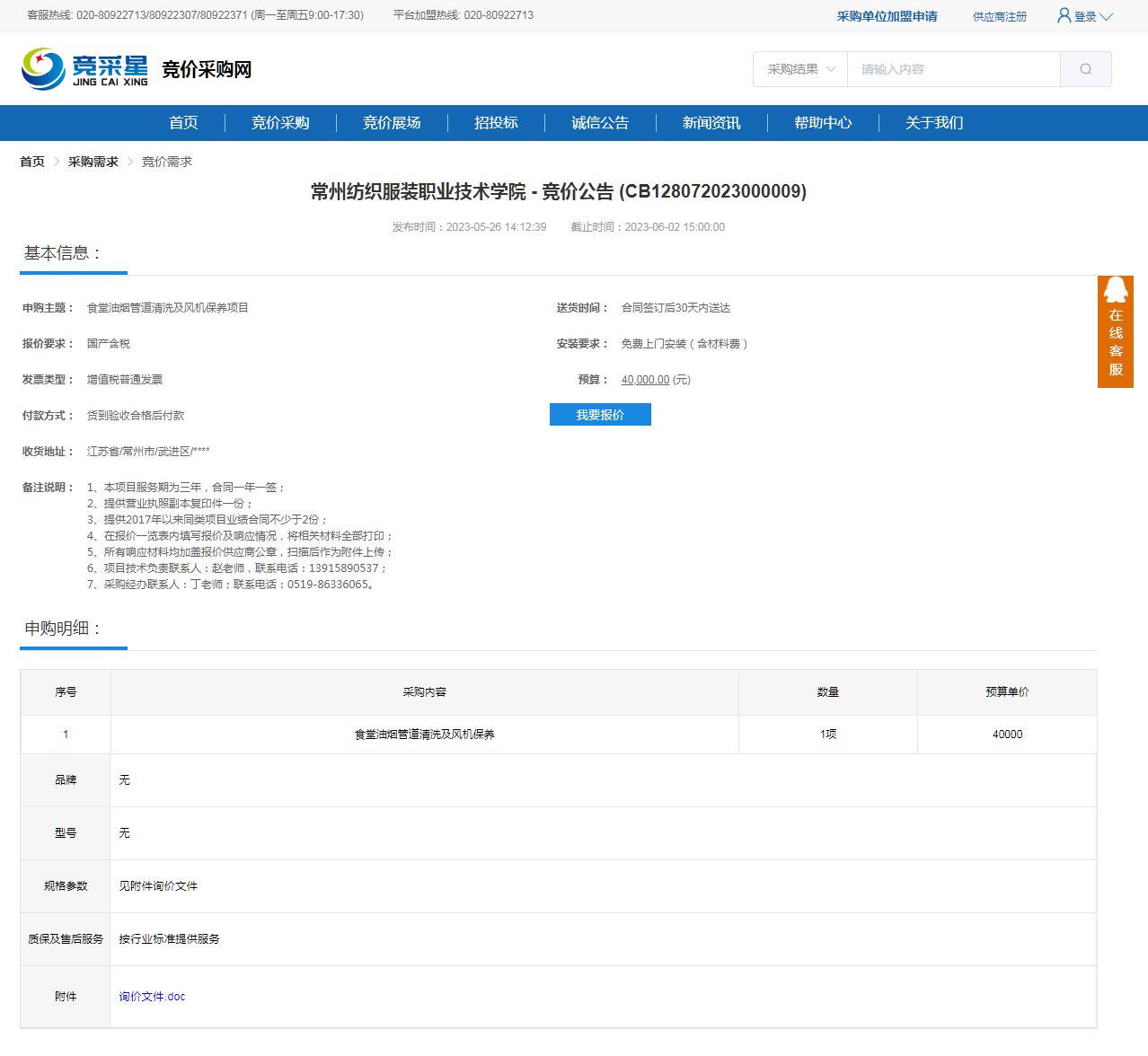Open 关于我们 in the navigation bar
Screen dimensions: 1148x1056
pos(934,123)
